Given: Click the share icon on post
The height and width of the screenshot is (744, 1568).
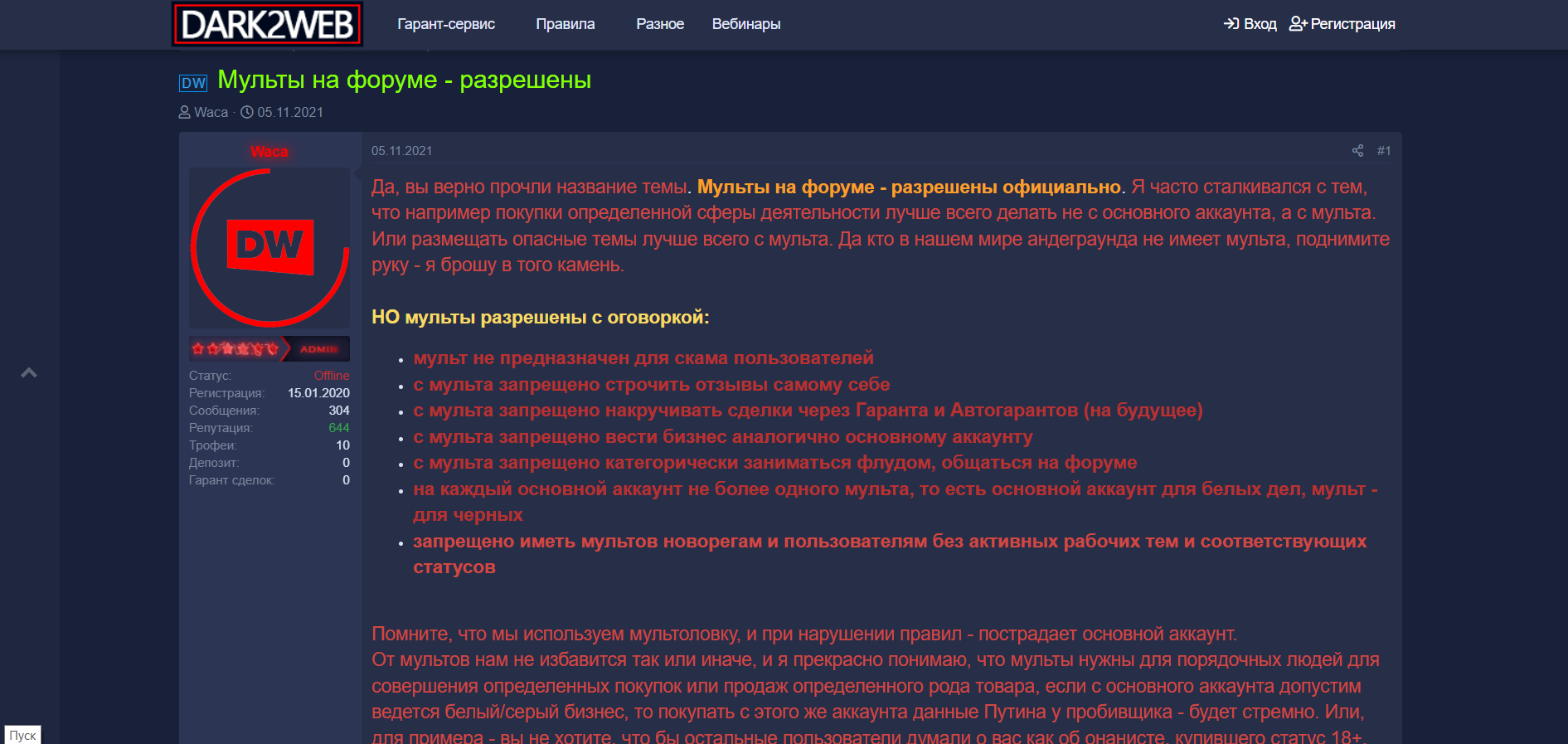Looking at the screenshot, I should click(1357, 151).
